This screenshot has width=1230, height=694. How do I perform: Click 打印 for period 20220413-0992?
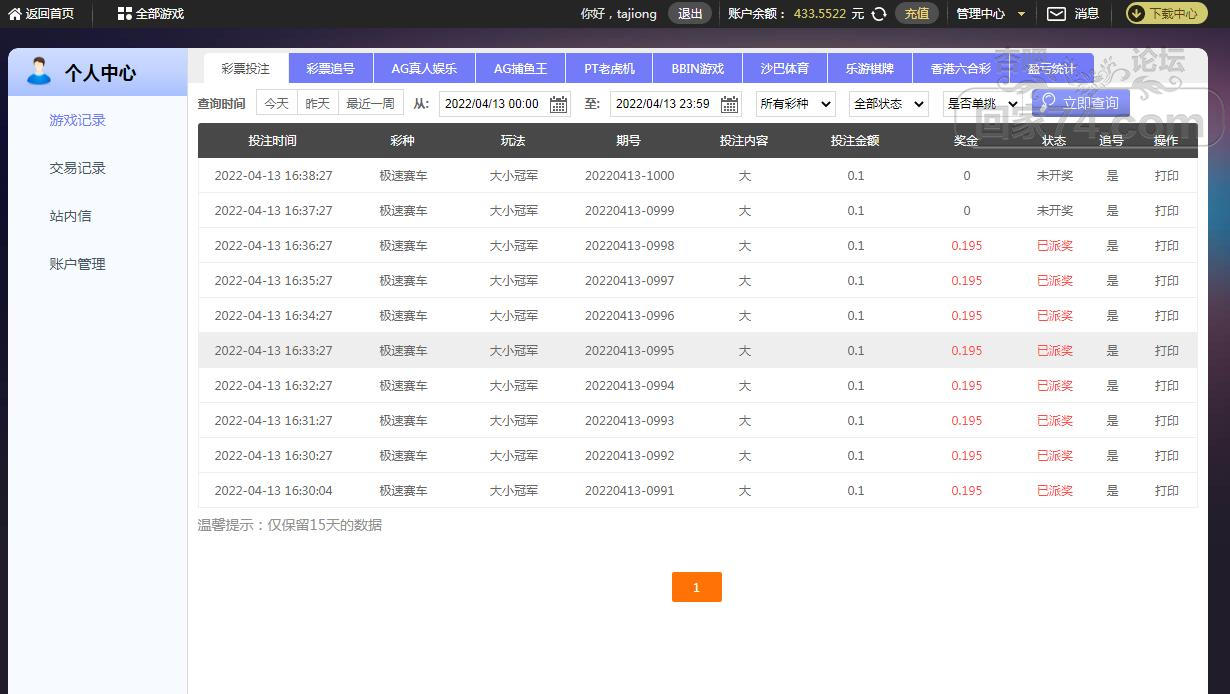pyautogui.click(x=1167, y=456)
